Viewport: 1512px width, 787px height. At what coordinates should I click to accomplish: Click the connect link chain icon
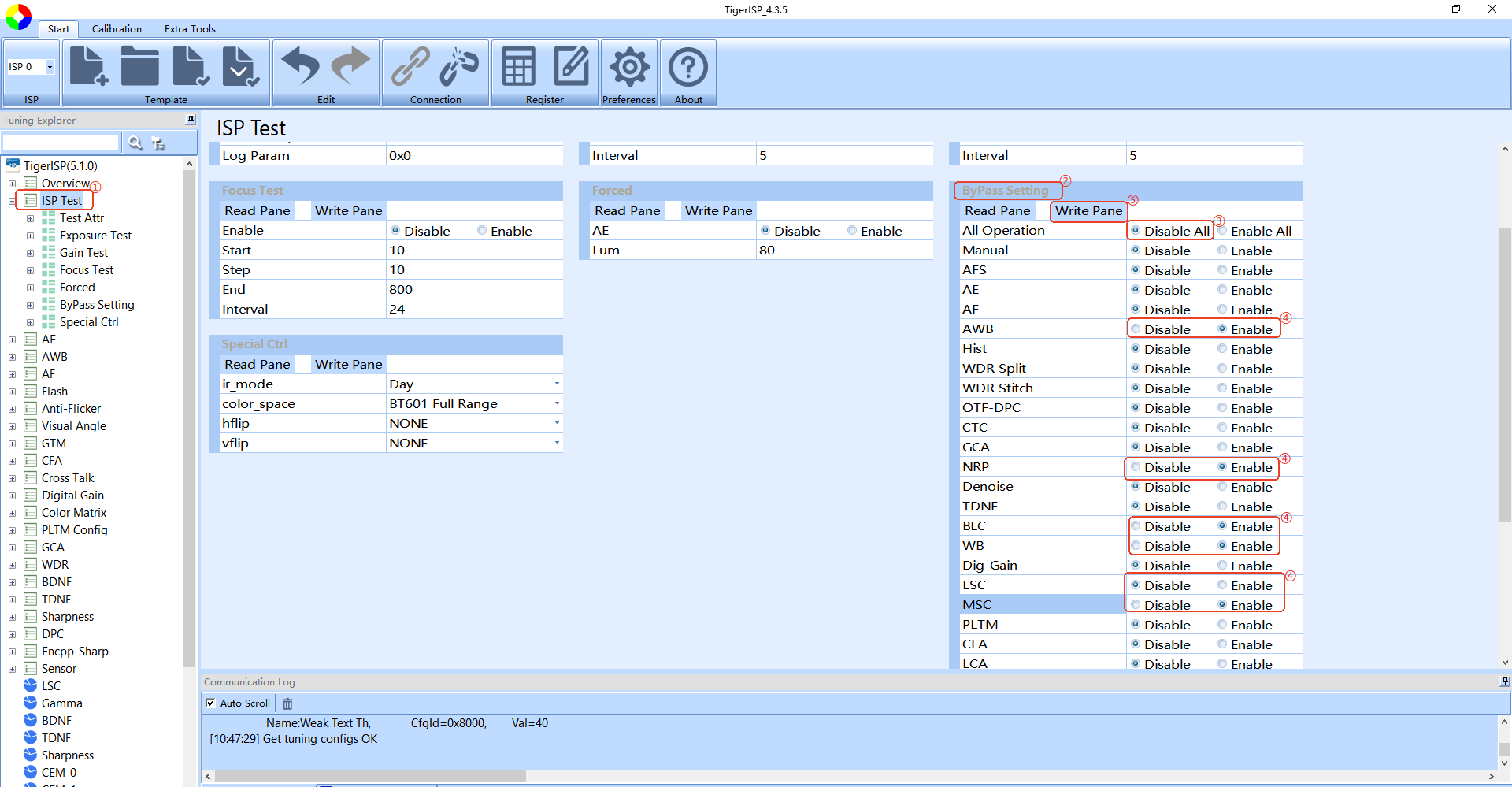(410, 66)
